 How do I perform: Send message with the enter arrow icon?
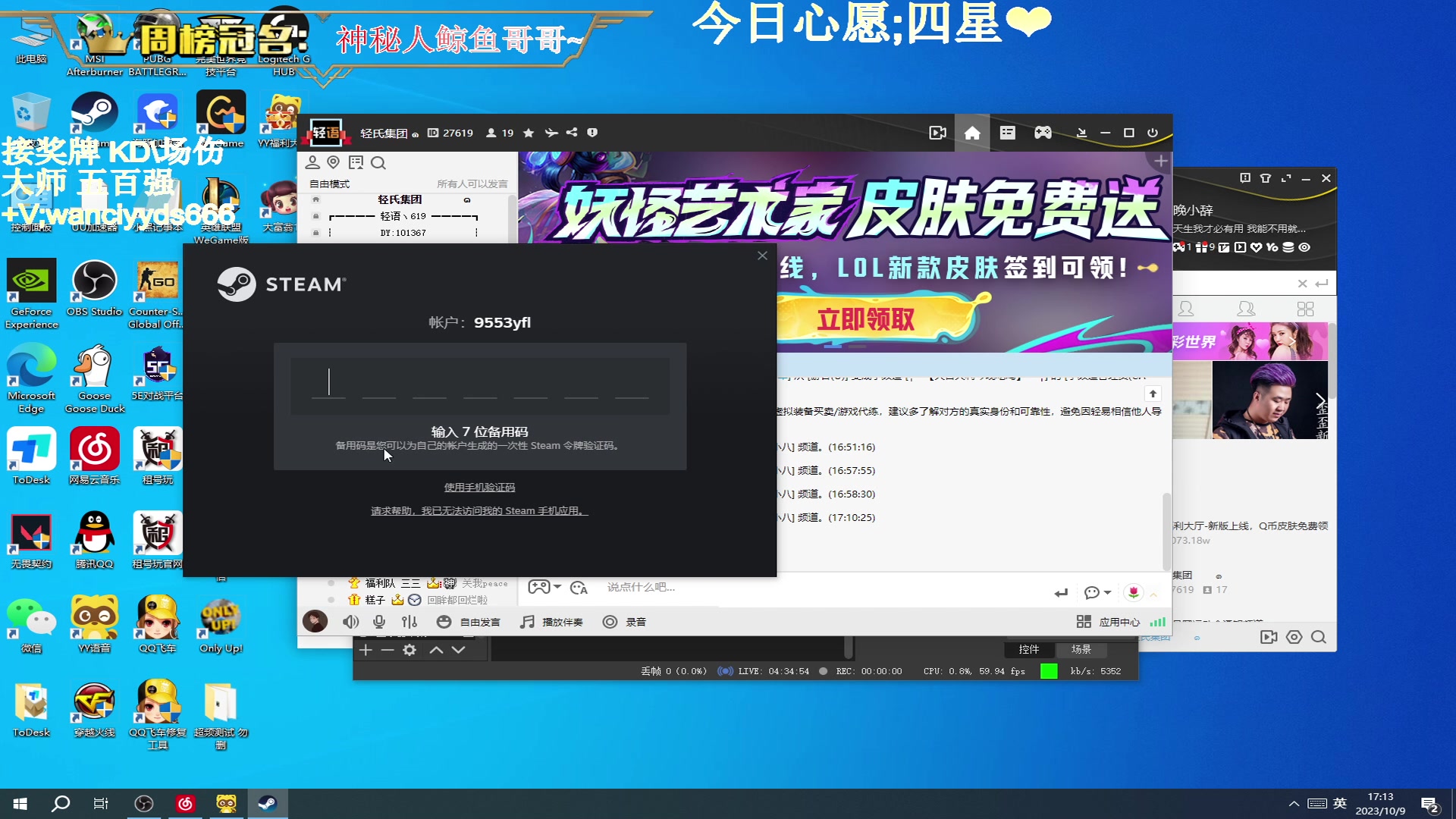[1061, 593]
